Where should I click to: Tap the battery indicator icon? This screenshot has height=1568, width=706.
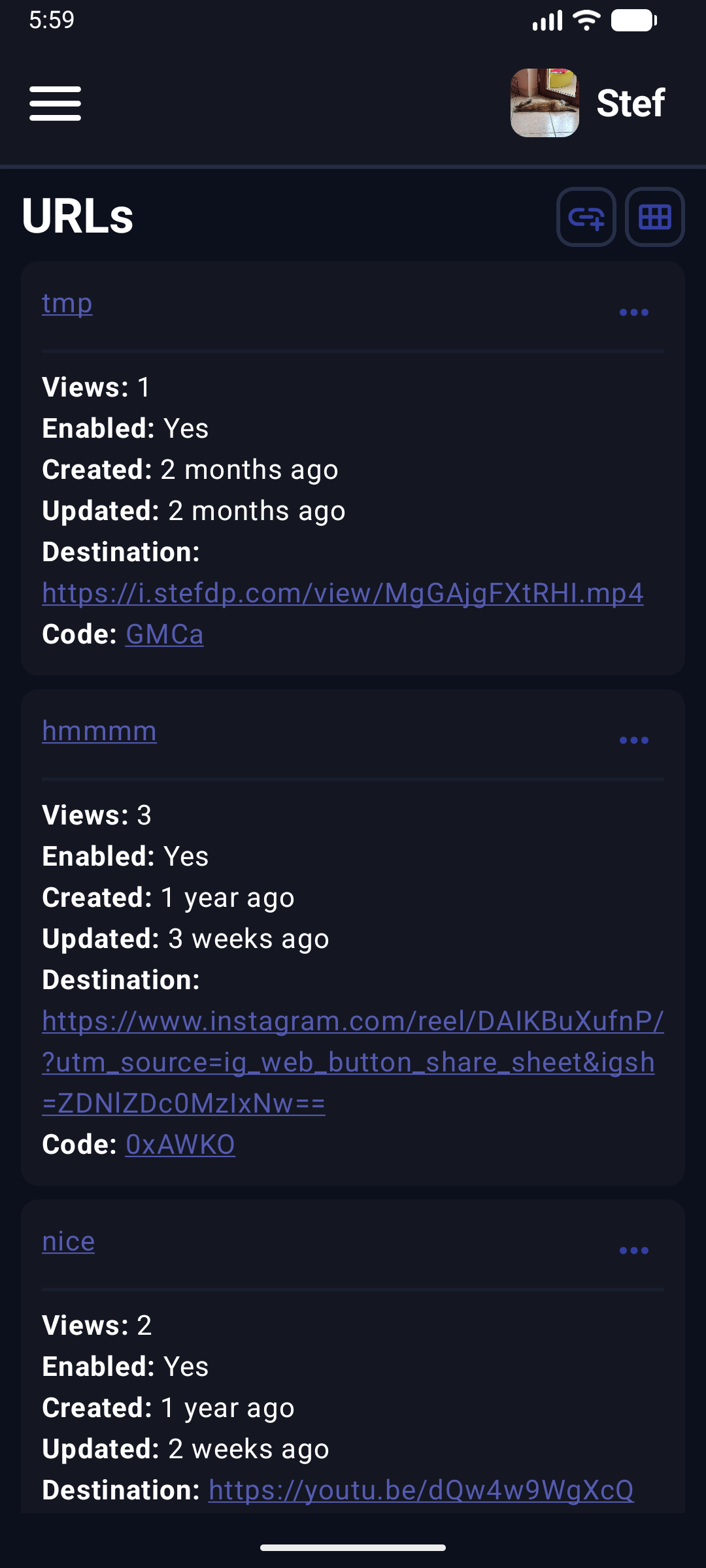click(634, 20)
